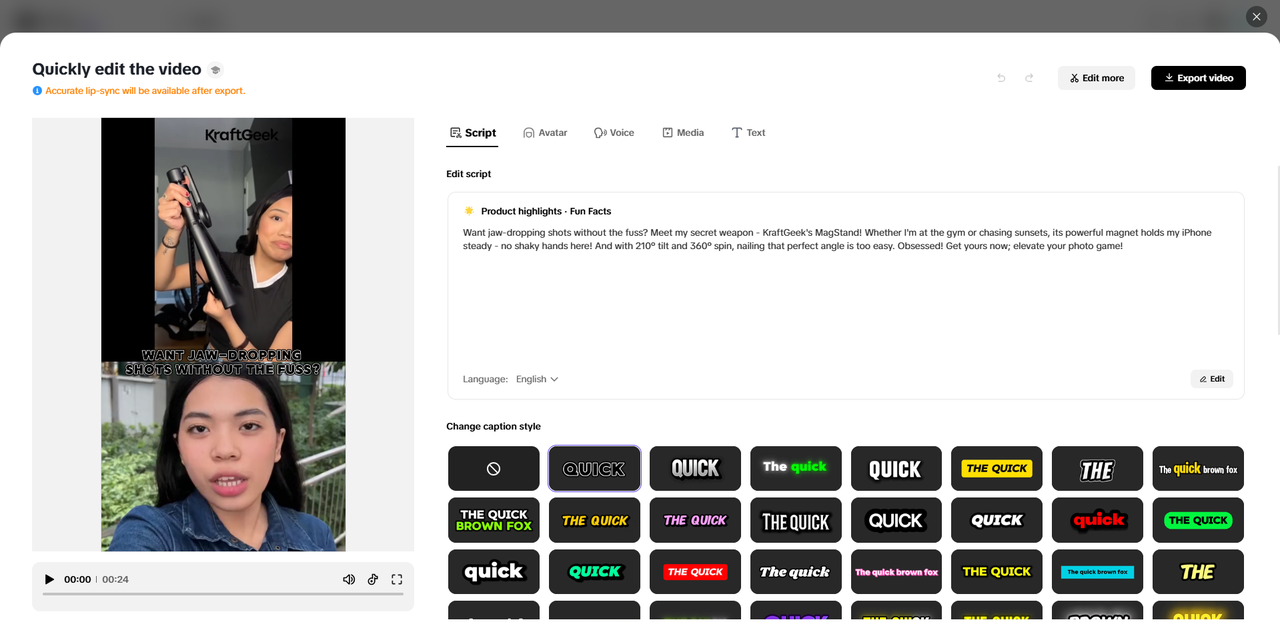Expand the Edit more menu
This screenshot has height=624, width=1280.
point(1096,77)
